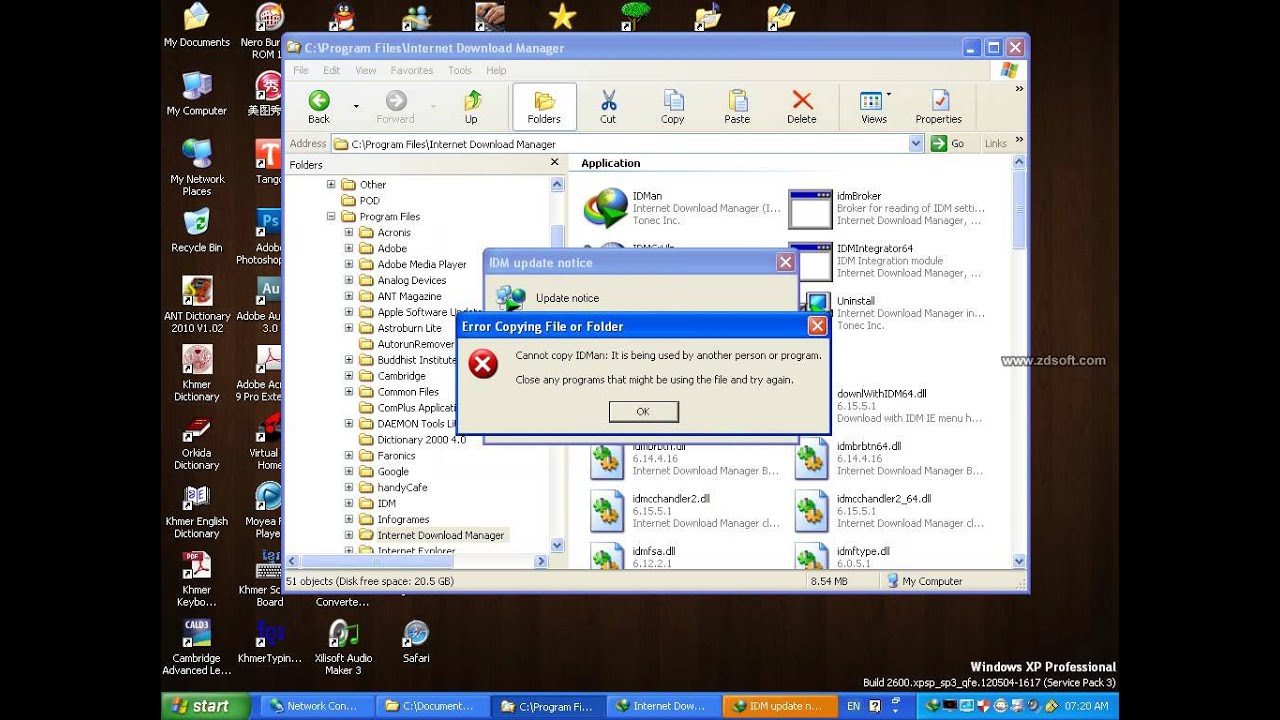
Task: Open My Documents desktop icon
Action: (x=197, y=25)
